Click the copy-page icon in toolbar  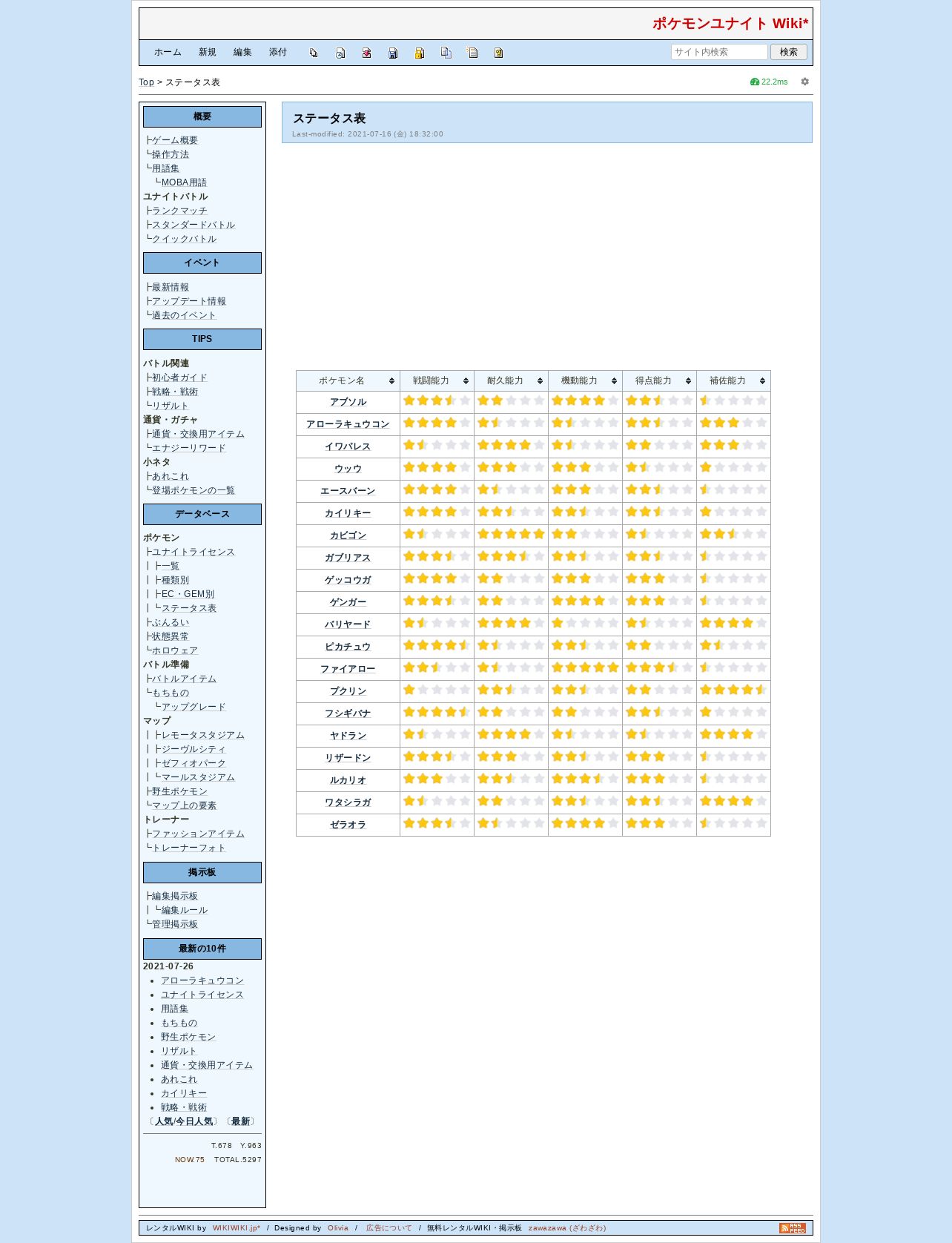point(314,53)
